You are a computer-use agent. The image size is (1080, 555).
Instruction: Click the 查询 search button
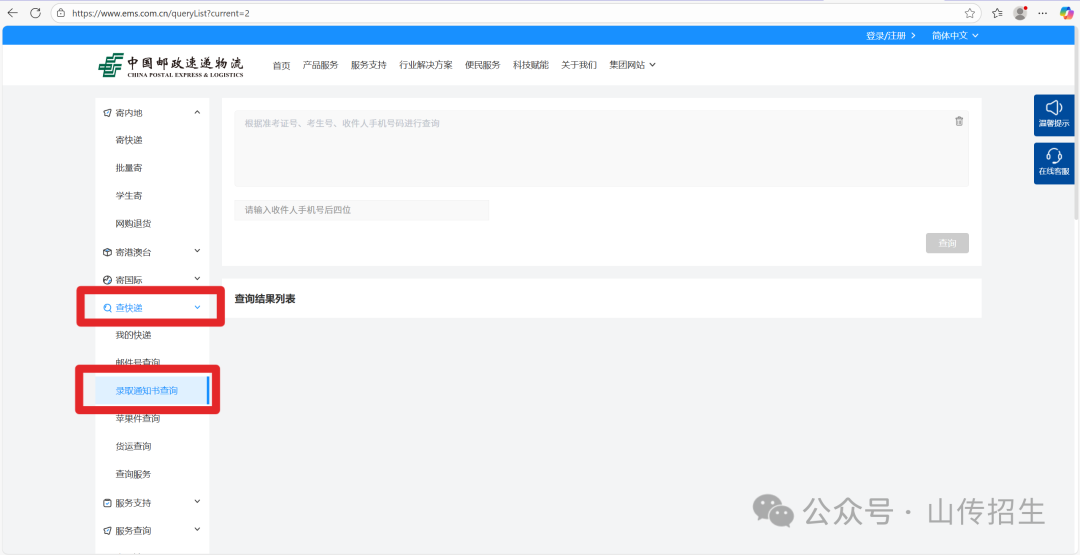tap(947, 243)
